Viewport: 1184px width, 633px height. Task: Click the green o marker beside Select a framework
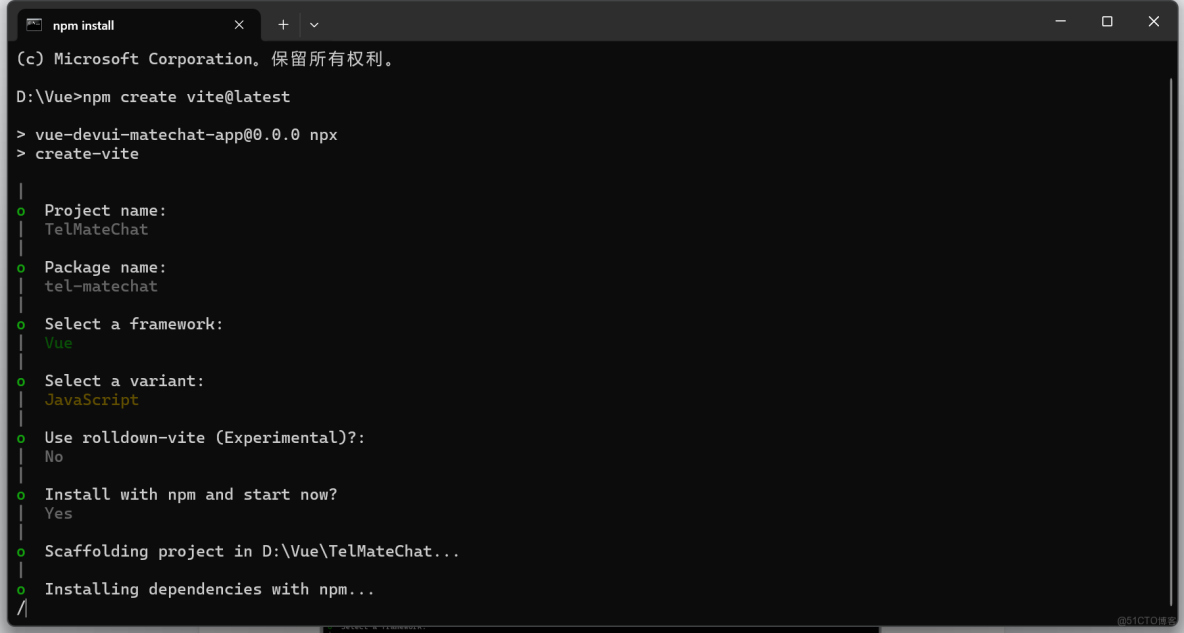[x=20, y=323]
